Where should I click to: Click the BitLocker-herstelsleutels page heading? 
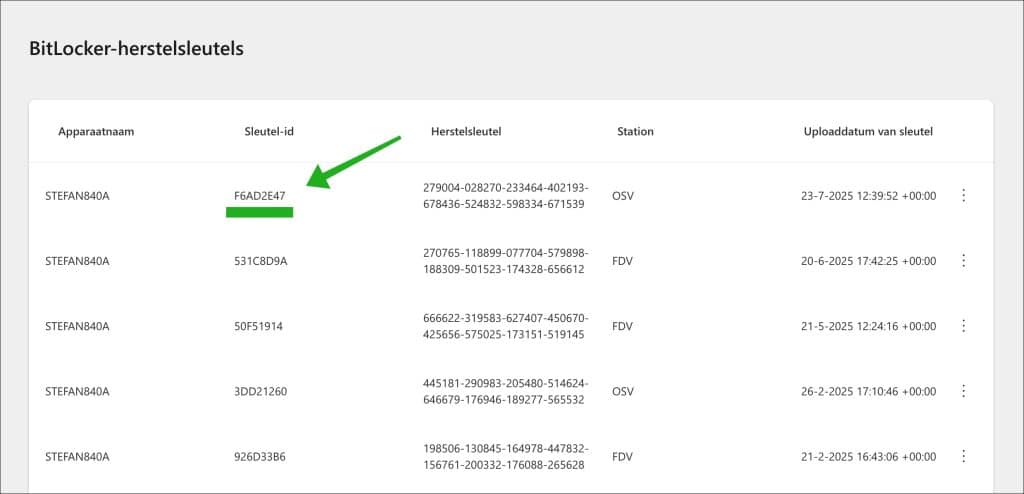pos(136,48)
